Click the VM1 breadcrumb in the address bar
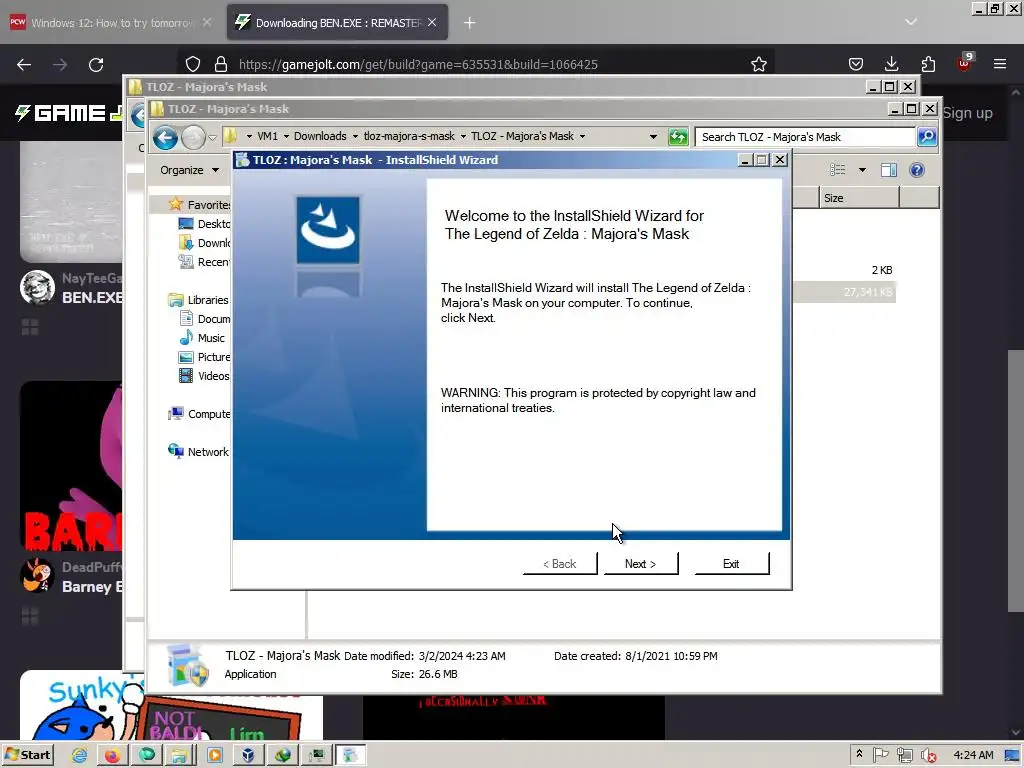 268,136
